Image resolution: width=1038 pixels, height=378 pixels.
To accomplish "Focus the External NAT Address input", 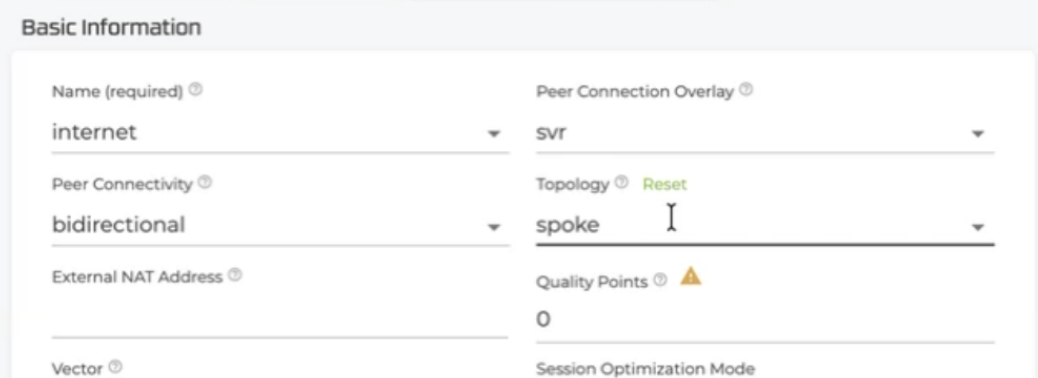I will pyautogui.click(x=279, y=316).
